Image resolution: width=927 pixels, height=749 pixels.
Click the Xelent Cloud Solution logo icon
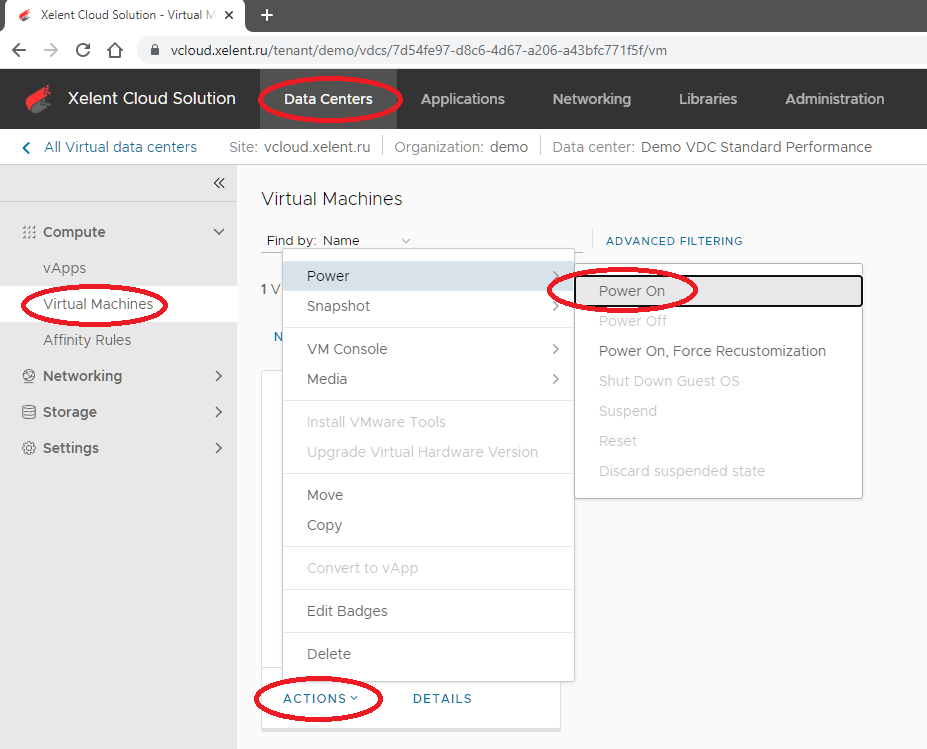click(39, 99)
